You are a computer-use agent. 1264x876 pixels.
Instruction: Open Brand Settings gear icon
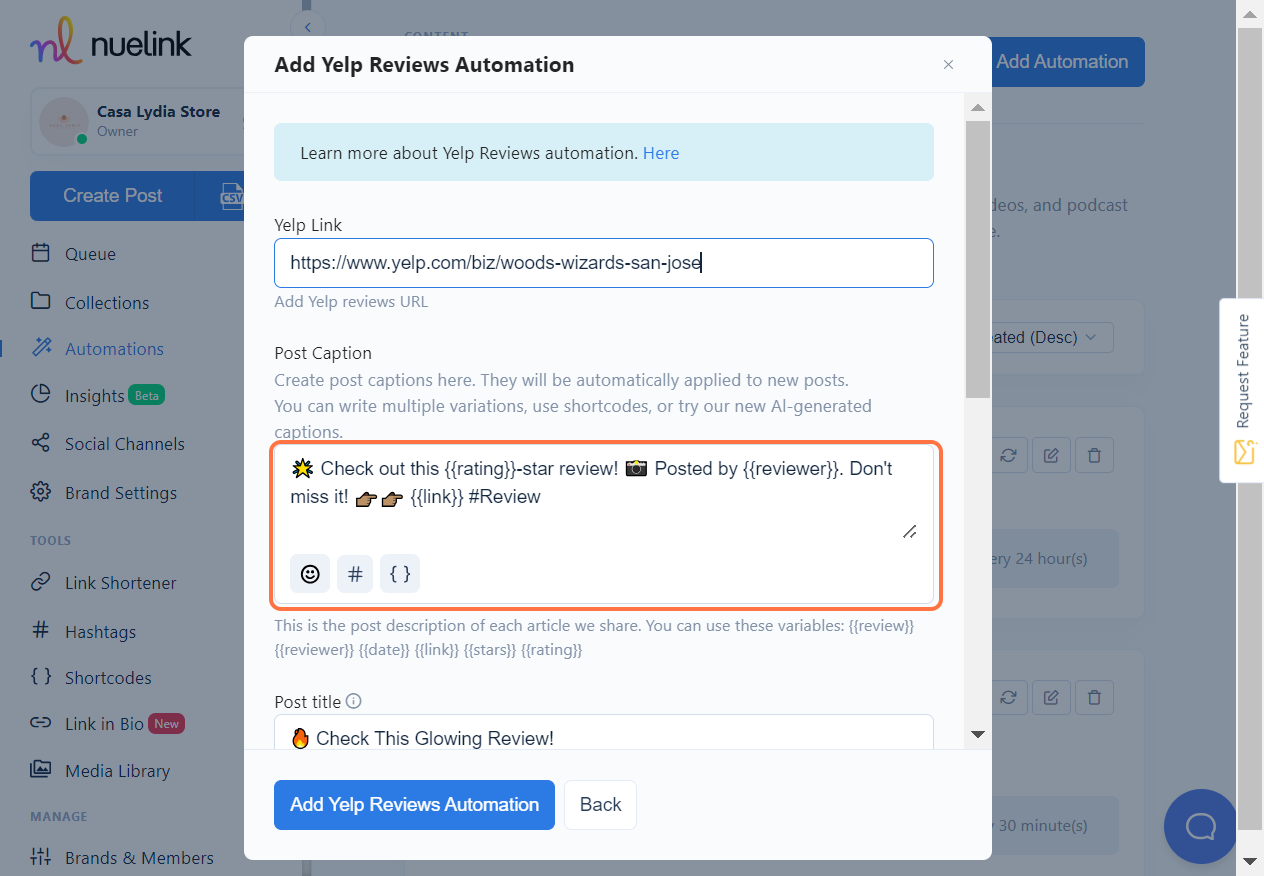[40, 492]
